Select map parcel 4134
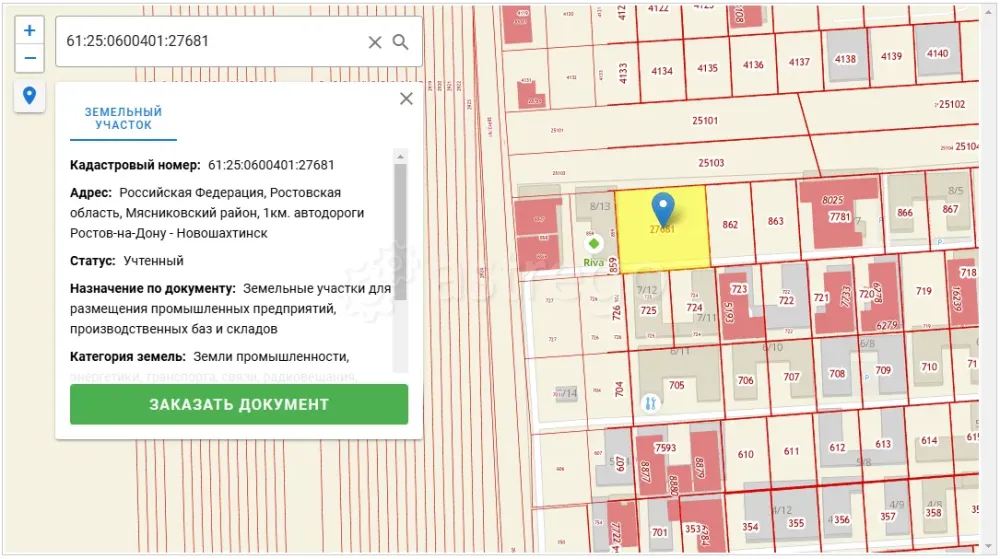This screenshot has height=559, width=1000. 662,71
